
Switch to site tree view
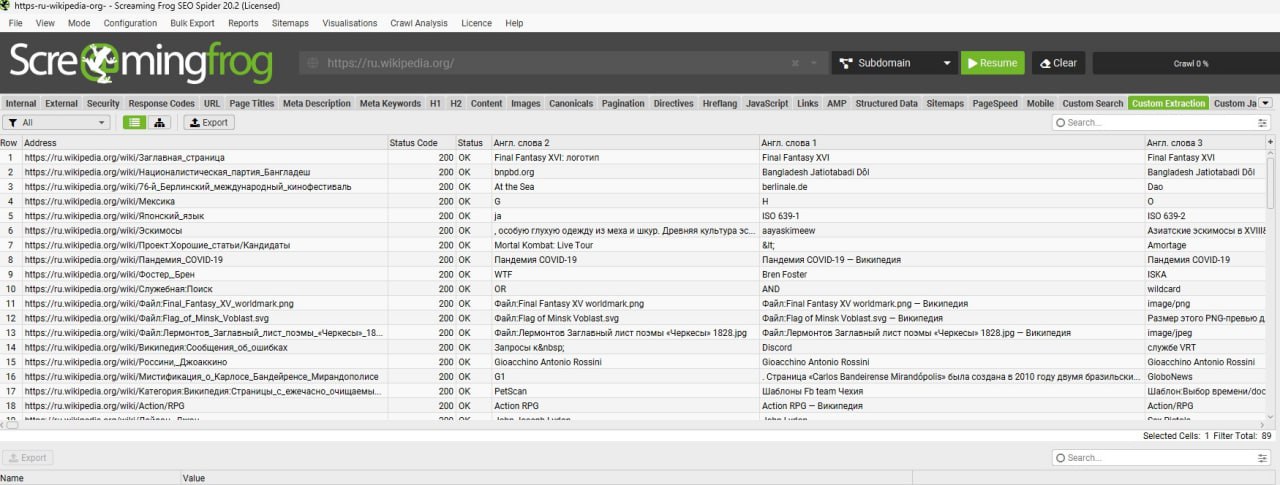160,122
